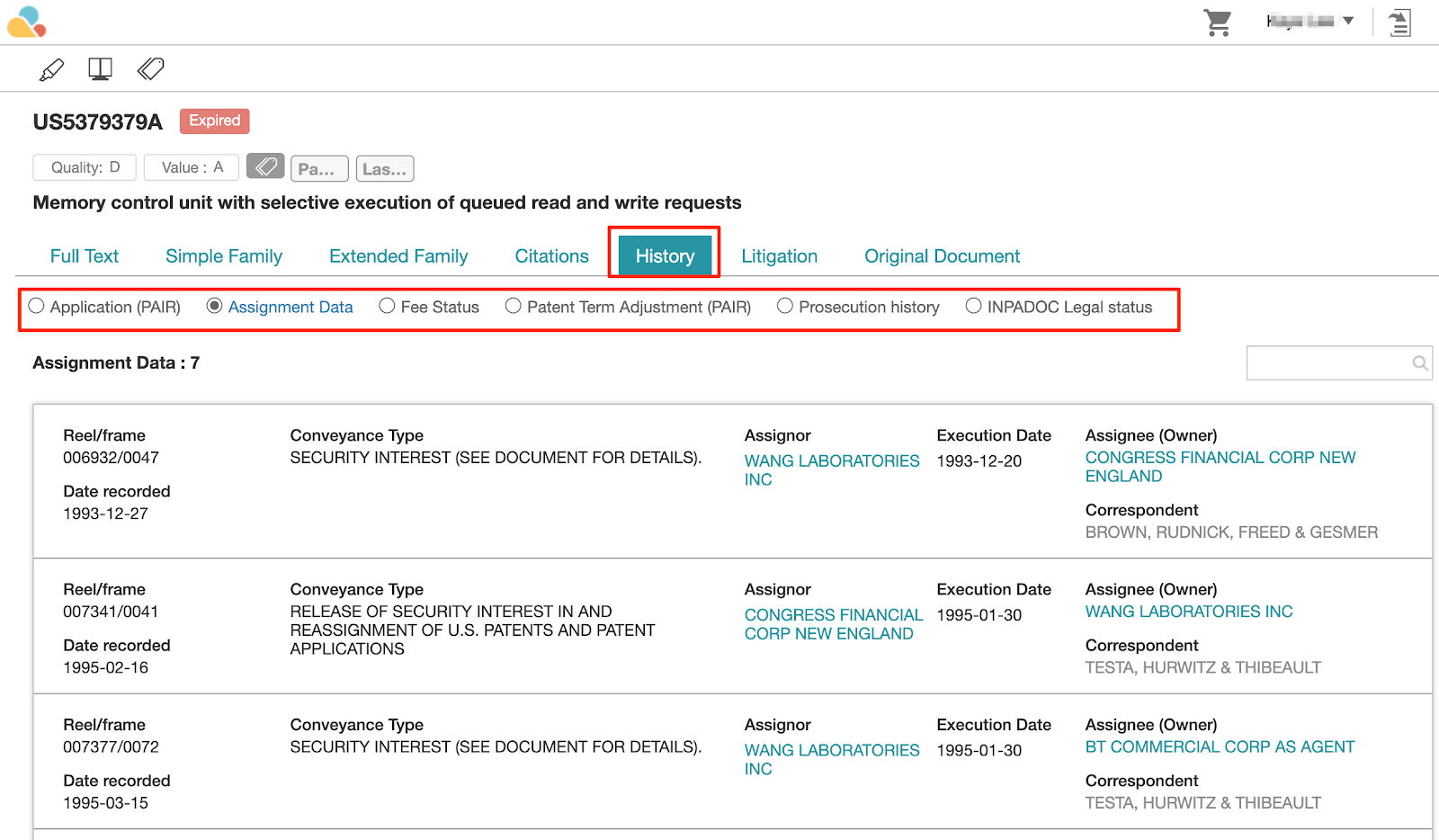
Task: Open the shopping cart
Action: [1218, 22]
